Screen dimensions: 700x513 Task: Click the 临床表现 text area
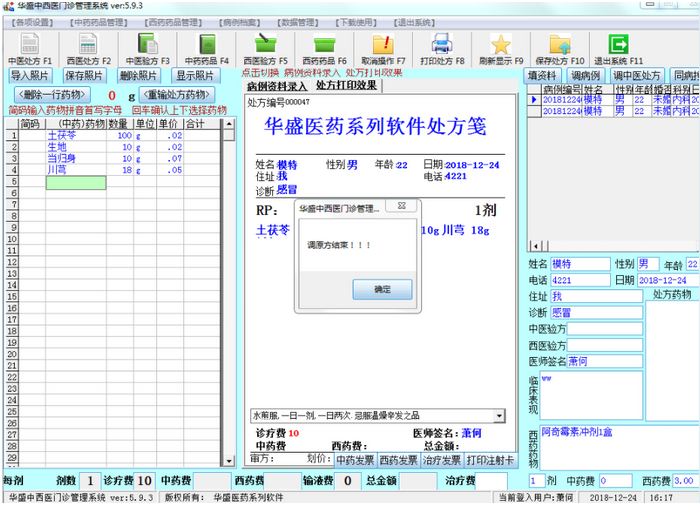coord(592,395)
